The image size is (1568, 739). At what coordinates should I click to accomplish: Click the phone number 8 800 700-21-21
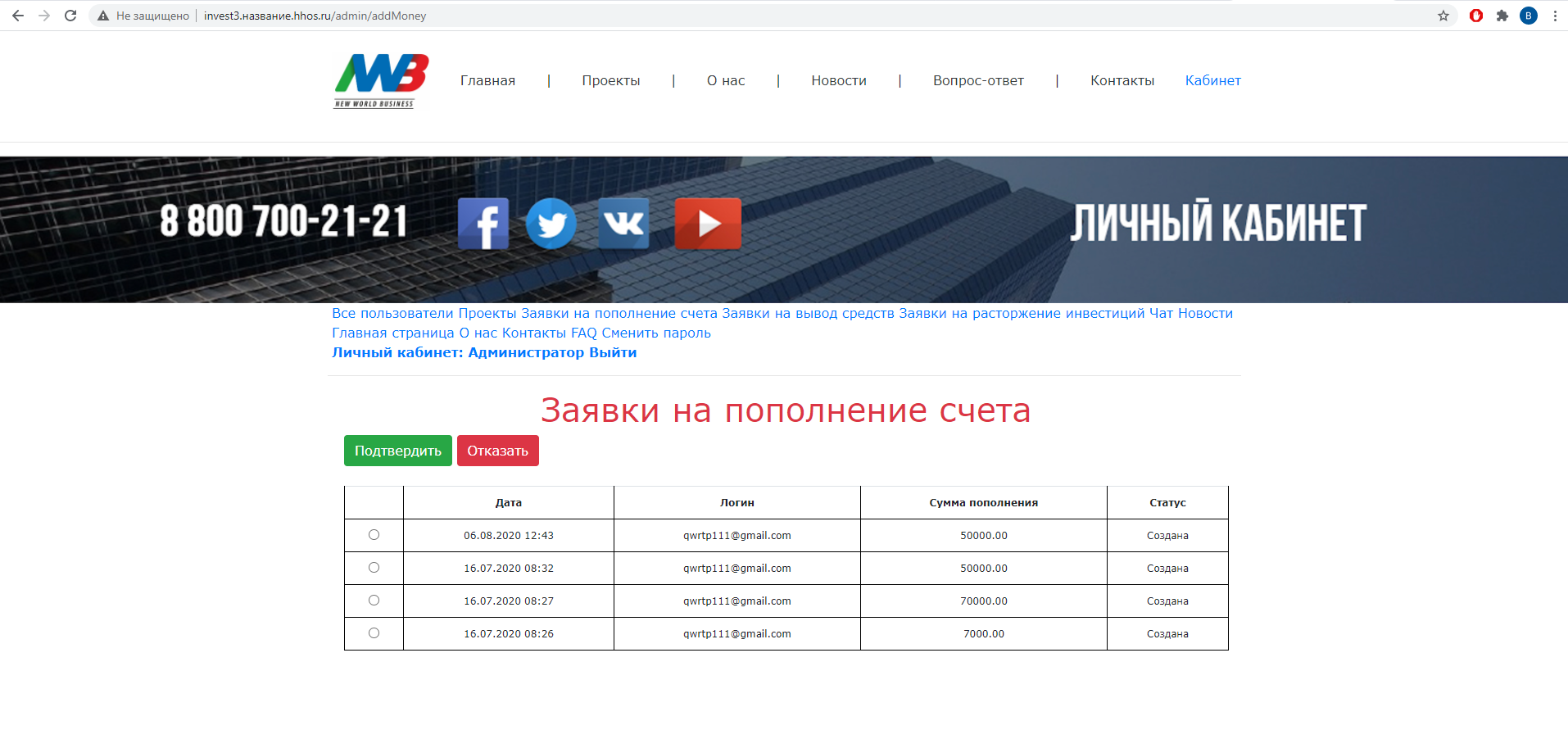283,221
